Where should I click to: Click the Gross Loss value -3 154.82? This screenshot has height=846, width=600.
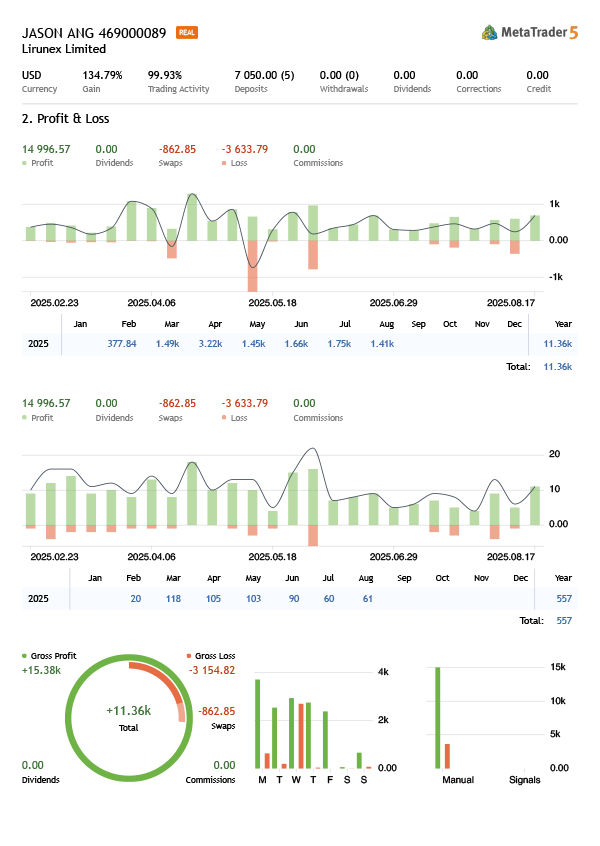(211, 670)
